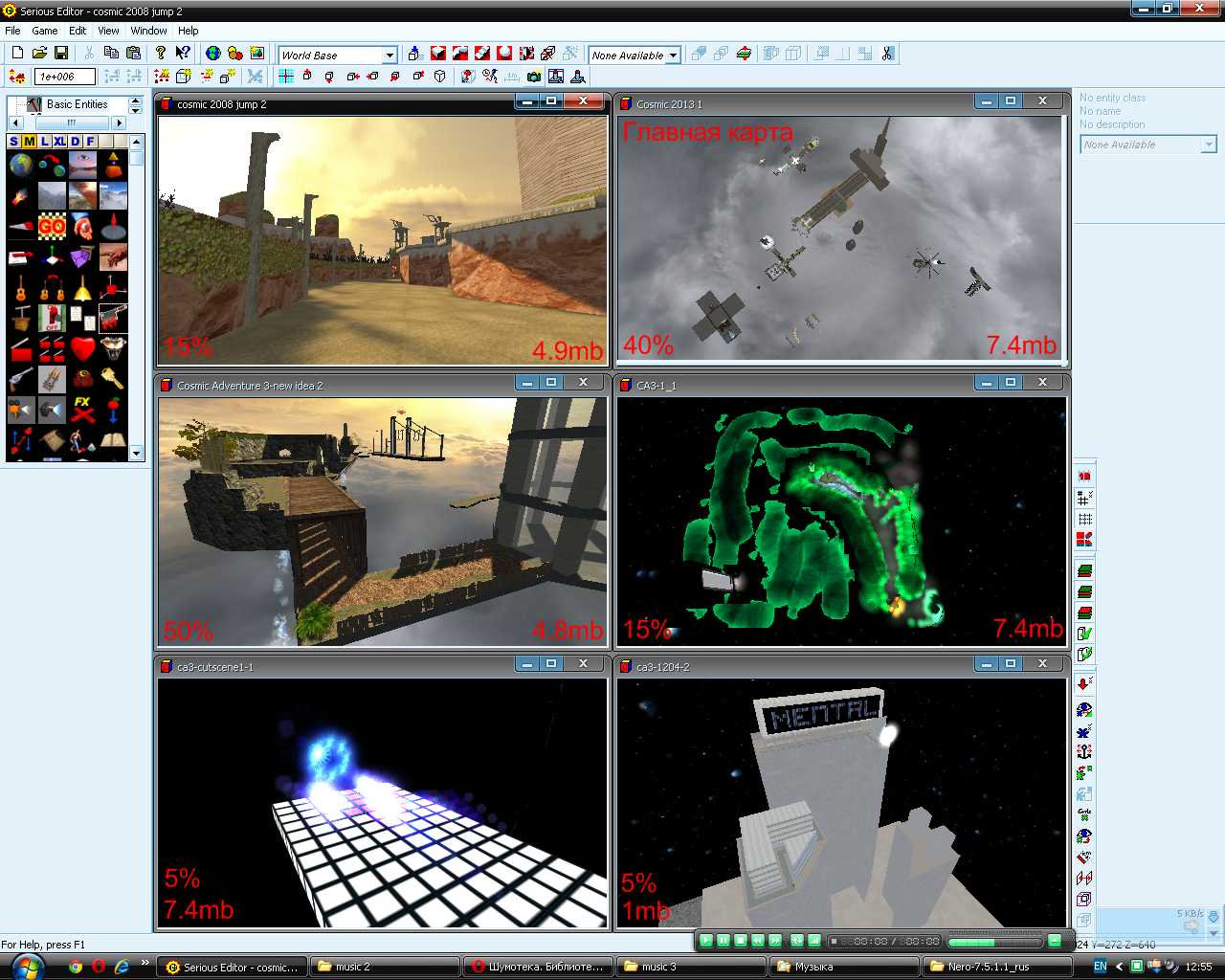Open the About question mark icon

[160, 54]
